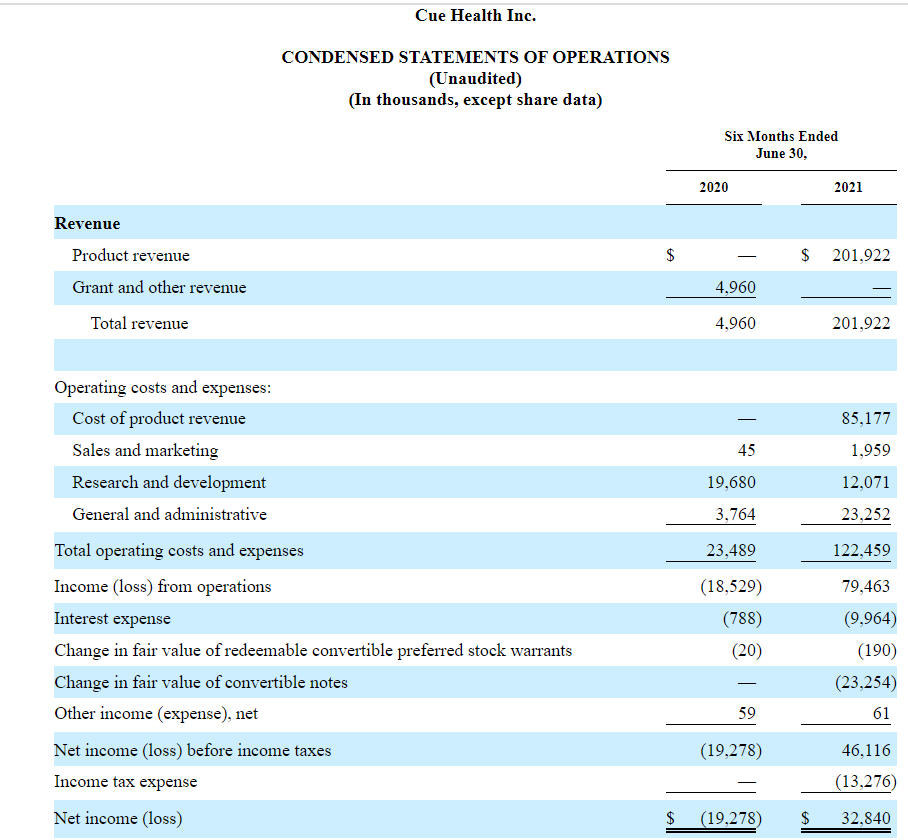
Task: Click the final 'Net income (loss)' label
Action: coord(119,819)
